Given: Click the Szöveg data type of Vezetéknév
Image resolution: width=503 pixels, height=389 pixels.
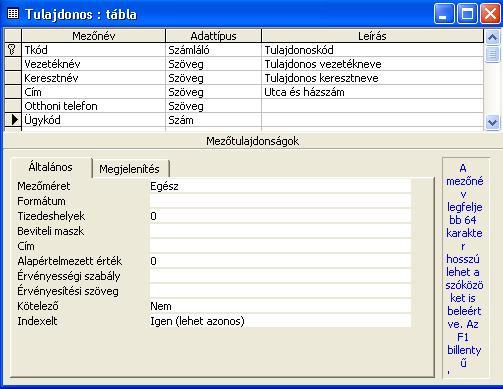Looking at the screenshot, I should click(213, 64).
